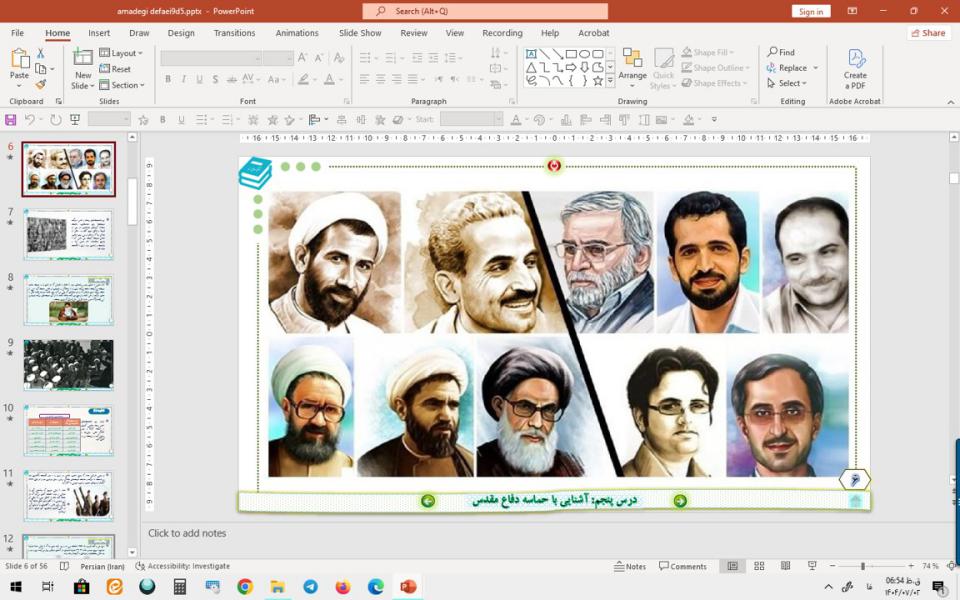The image size is (960, 600).
Task: Click the Create a PDF Acrobat icon
Action: pos(855,69)
